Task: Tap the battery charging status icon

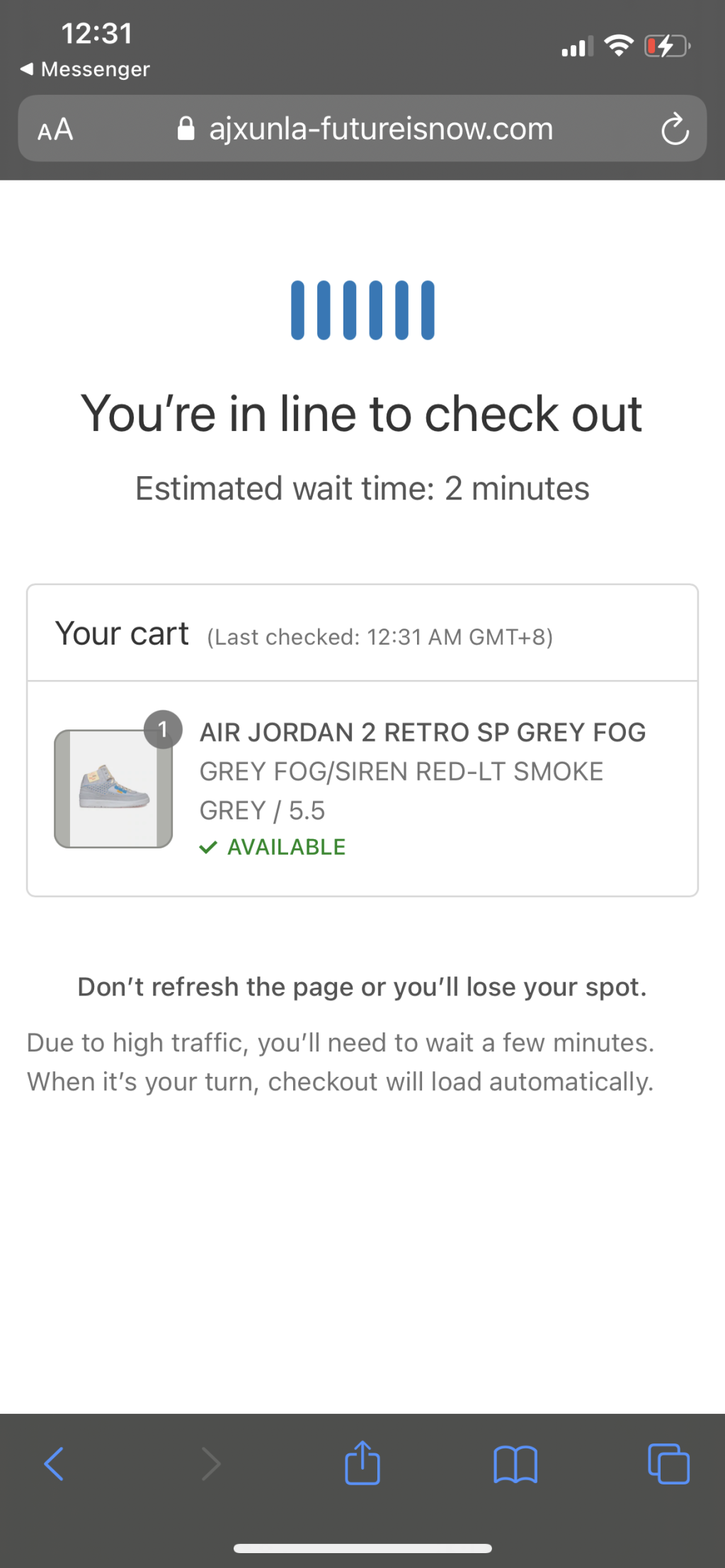Action: (666, 47)
